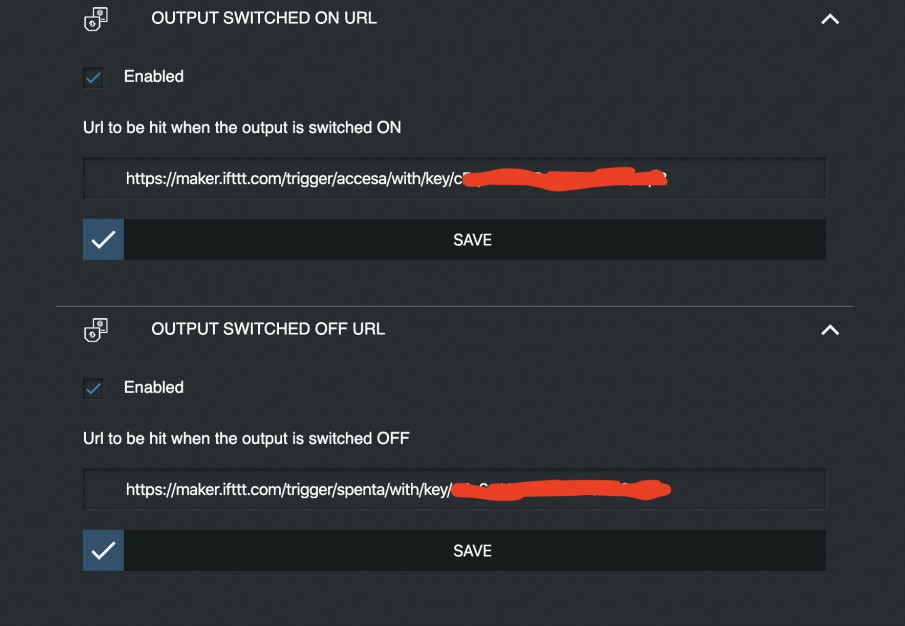Focus the spenta trigger URL input field
The height and width of the screenshot is (626, 905).
[x=454, y=489]
